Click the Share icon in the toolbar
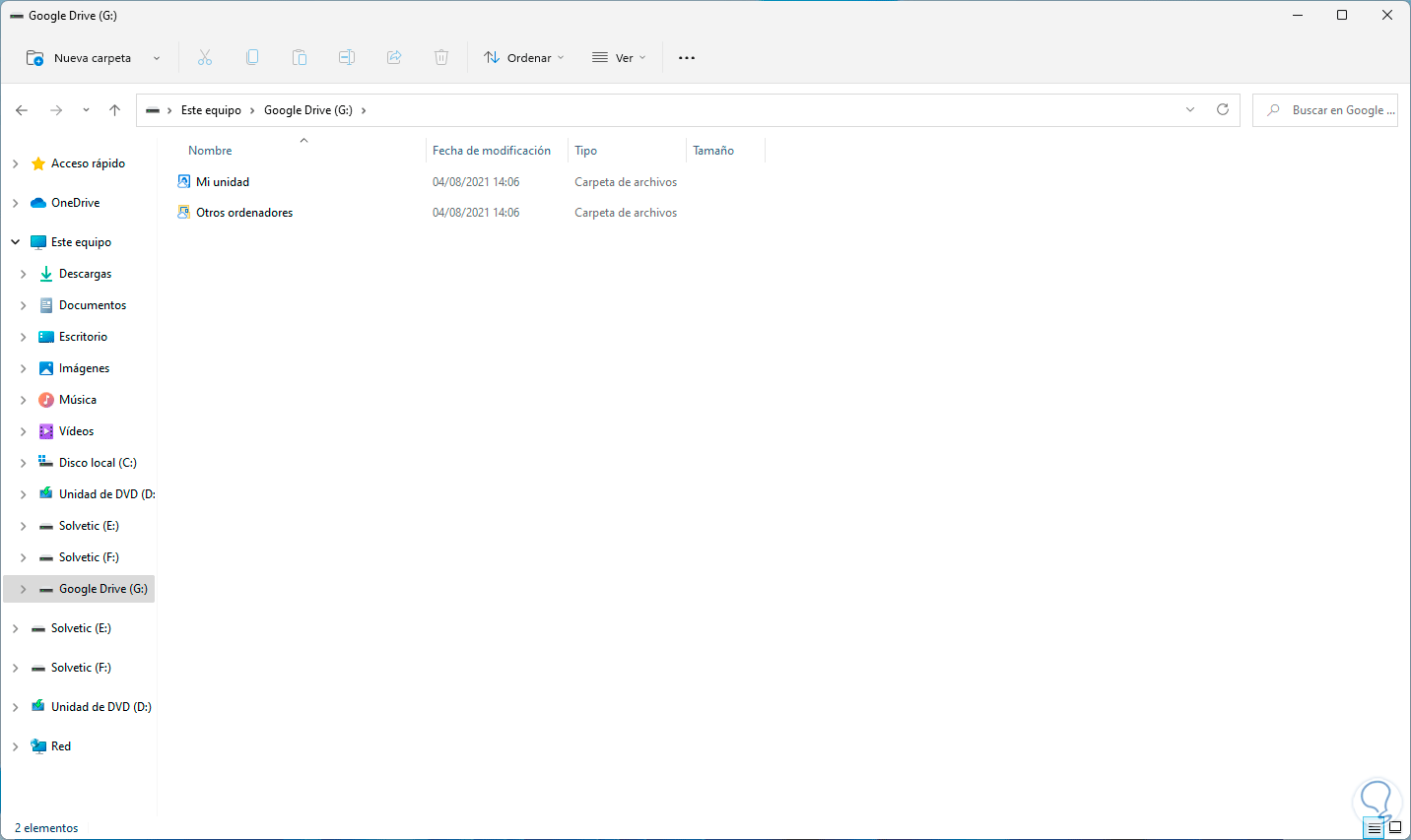The height and width of the screenshot is (840, 1411). (394, 58)
